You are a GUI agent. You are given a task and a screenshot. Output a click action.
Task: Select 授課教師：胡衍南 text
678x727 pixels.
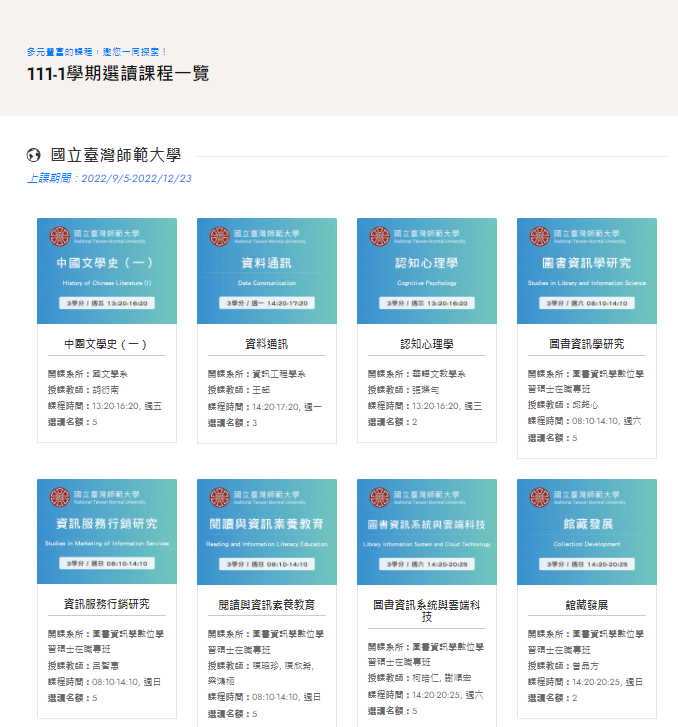coord(83,390)
